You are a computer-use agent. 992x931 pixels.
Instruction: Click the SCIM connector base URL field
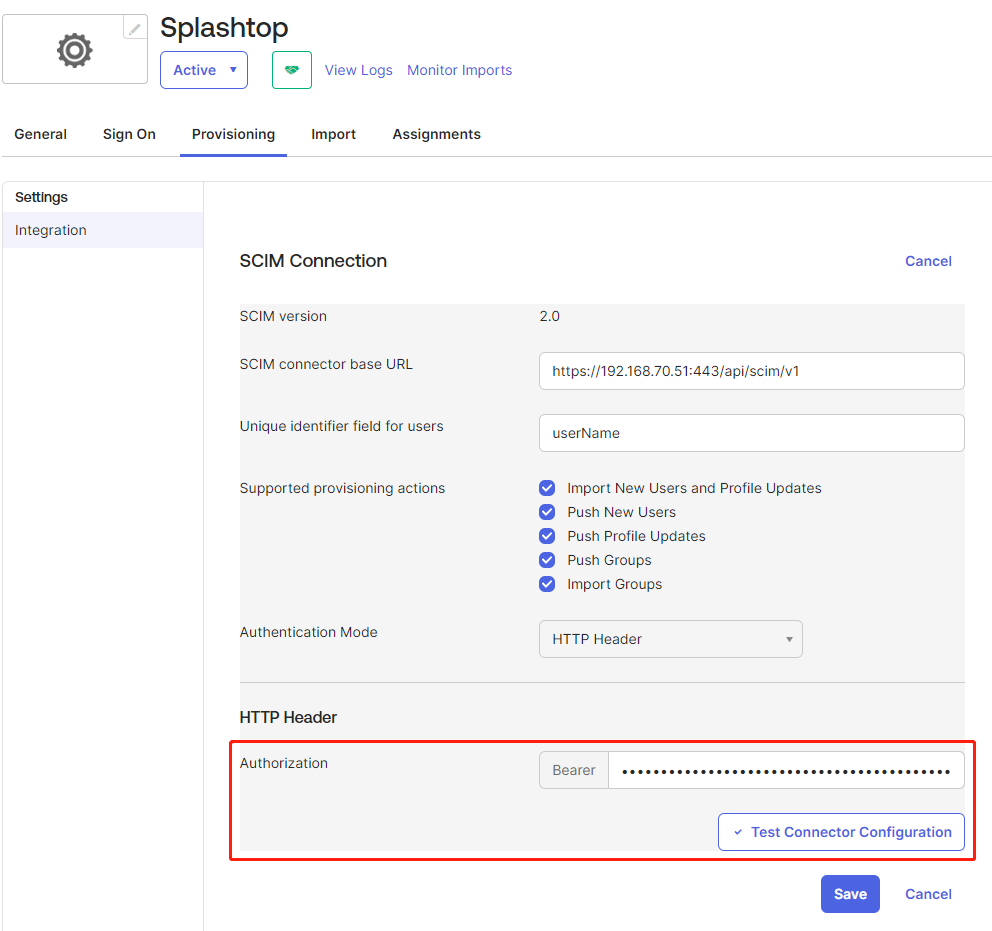[x=752, y=371]
